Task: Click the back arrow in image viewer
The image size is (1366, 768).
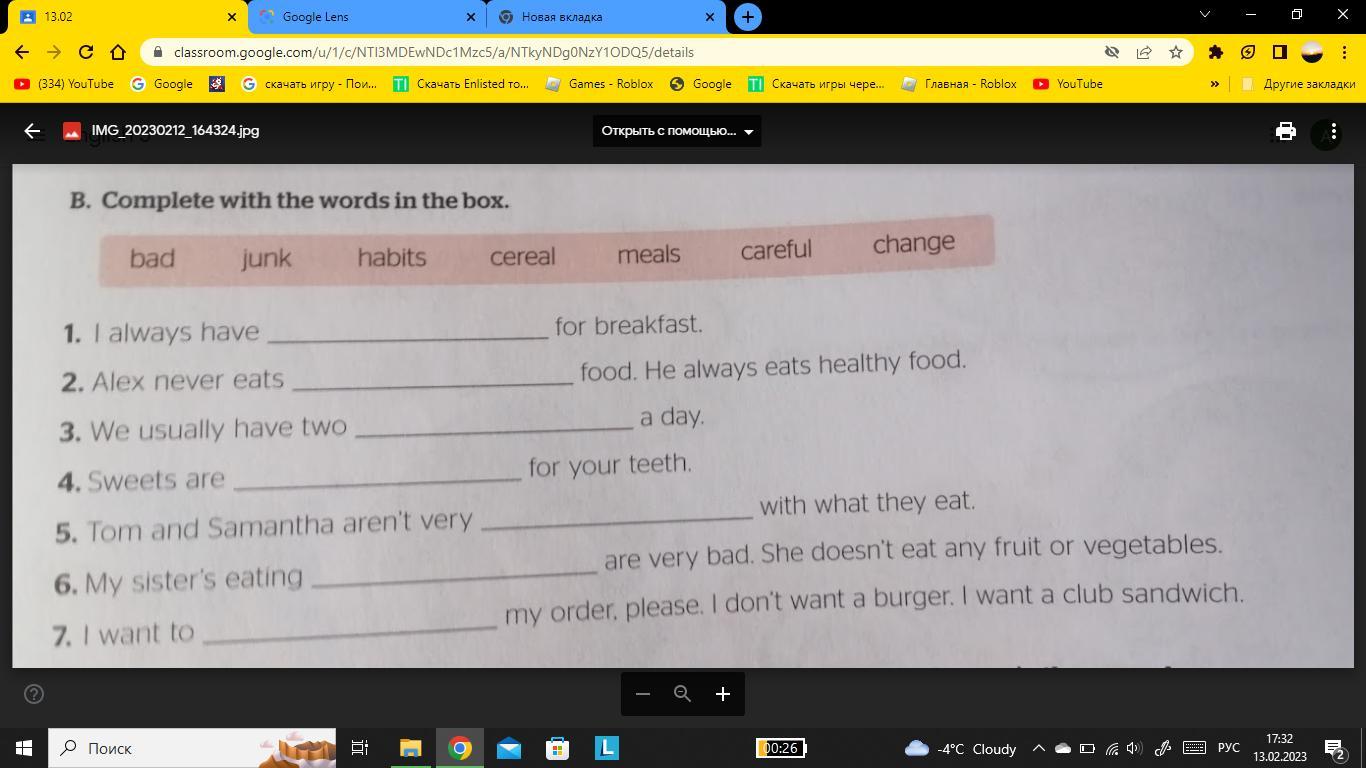Action: coord(32,131)
